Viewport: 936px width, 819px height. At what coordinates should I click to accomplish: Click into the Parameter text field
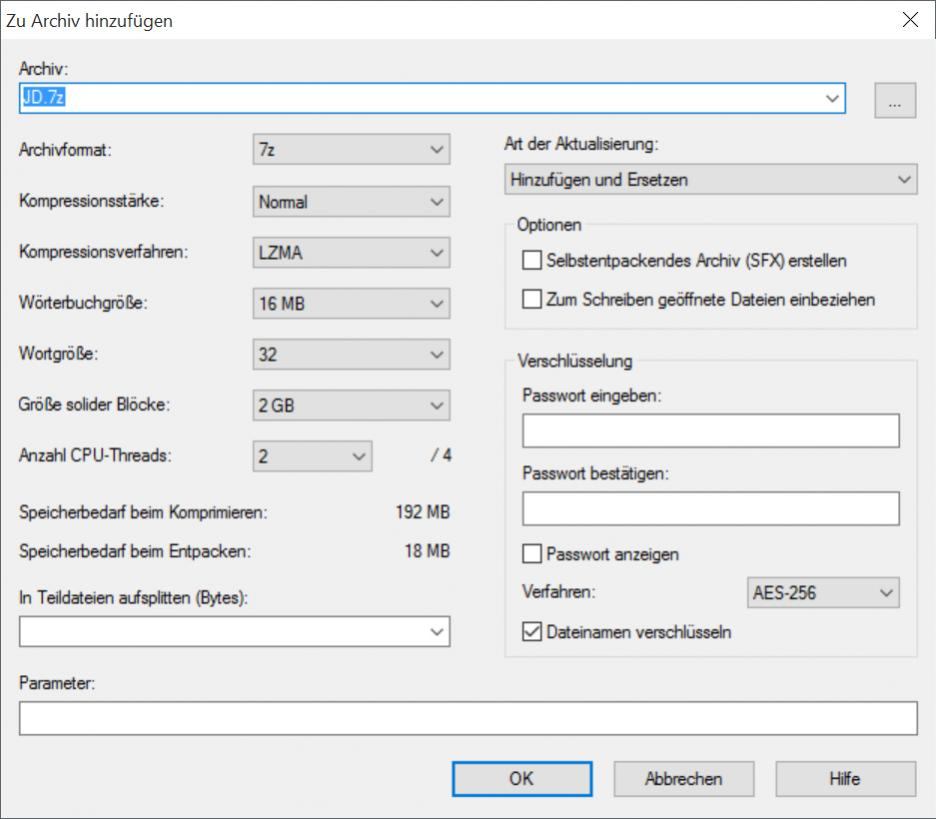[467, 719]
